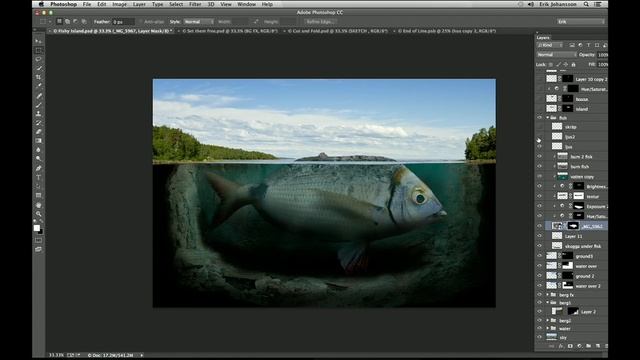
Task: Open the layer blend mode Normal dropdown
Action: click(556, 55)
